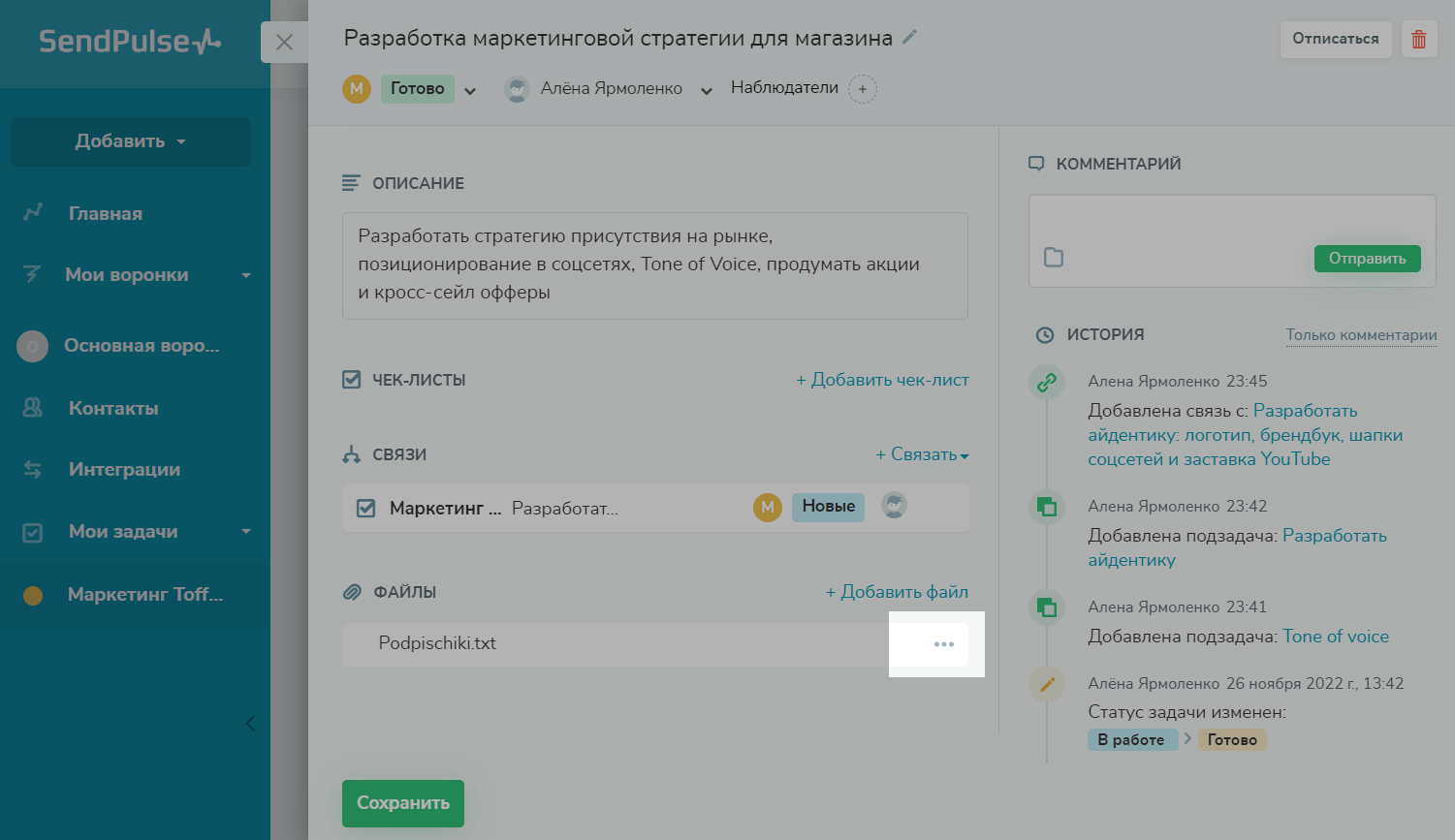Toggle the linked Маркетинг task checkbox
This screenshot has height=840, width=1455.
[365, 508]
